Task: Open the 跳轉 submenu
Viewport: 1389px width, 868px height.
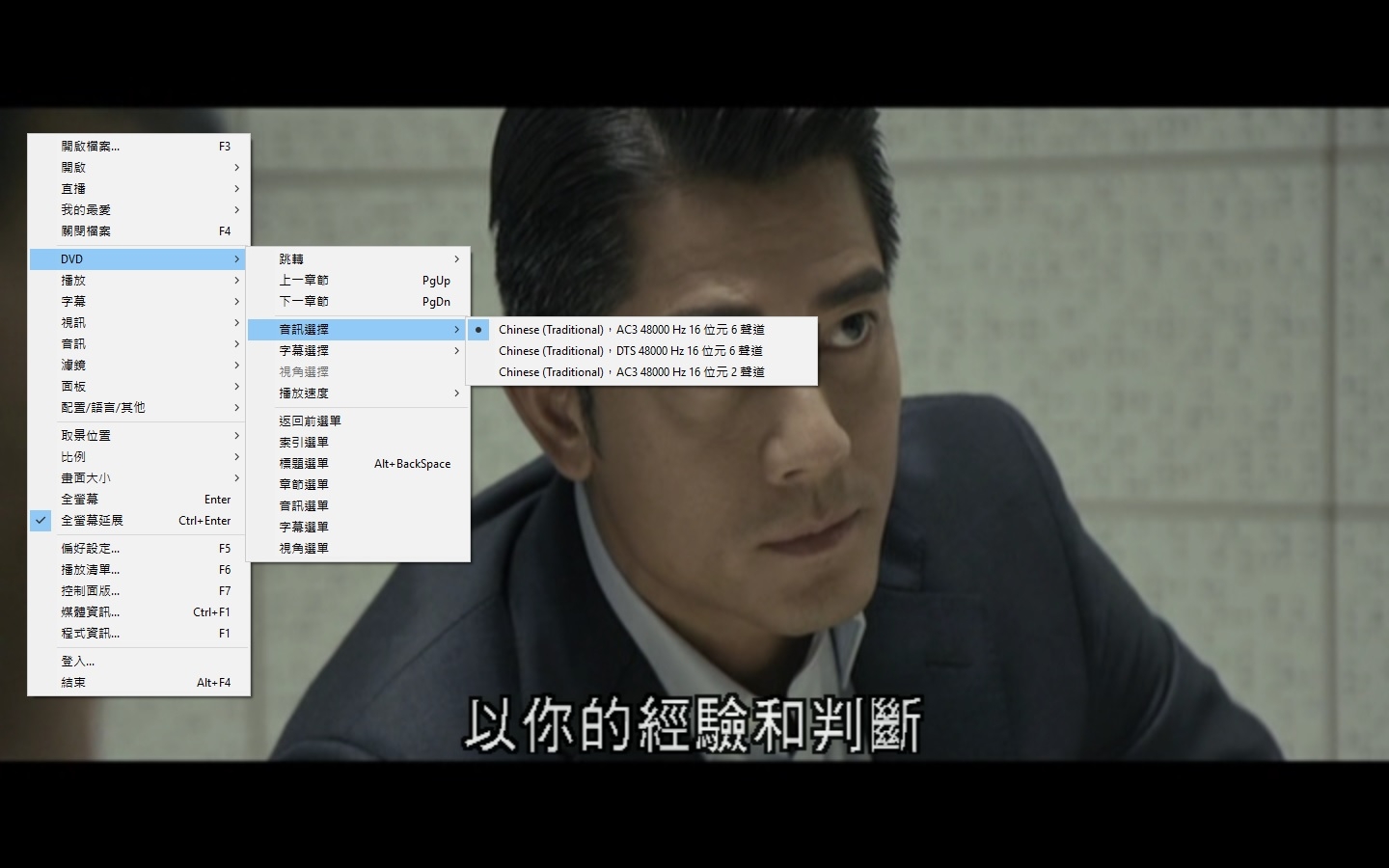Action: (358, 259)
